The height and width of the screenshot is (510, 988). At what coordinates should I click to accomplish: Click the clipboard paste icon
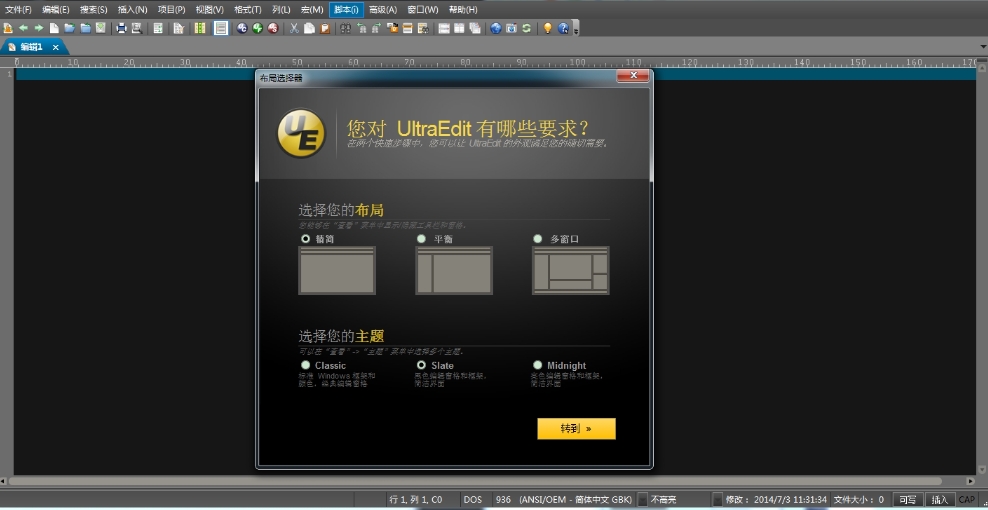325,28
